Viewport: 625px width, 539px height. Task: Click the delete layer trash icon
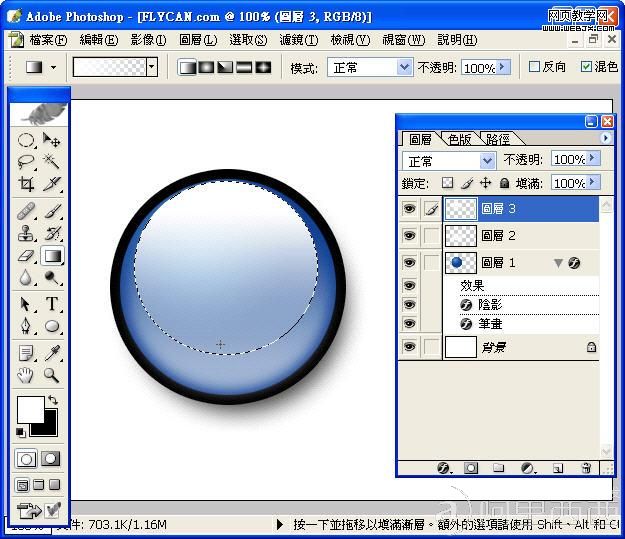pos(586,468)
